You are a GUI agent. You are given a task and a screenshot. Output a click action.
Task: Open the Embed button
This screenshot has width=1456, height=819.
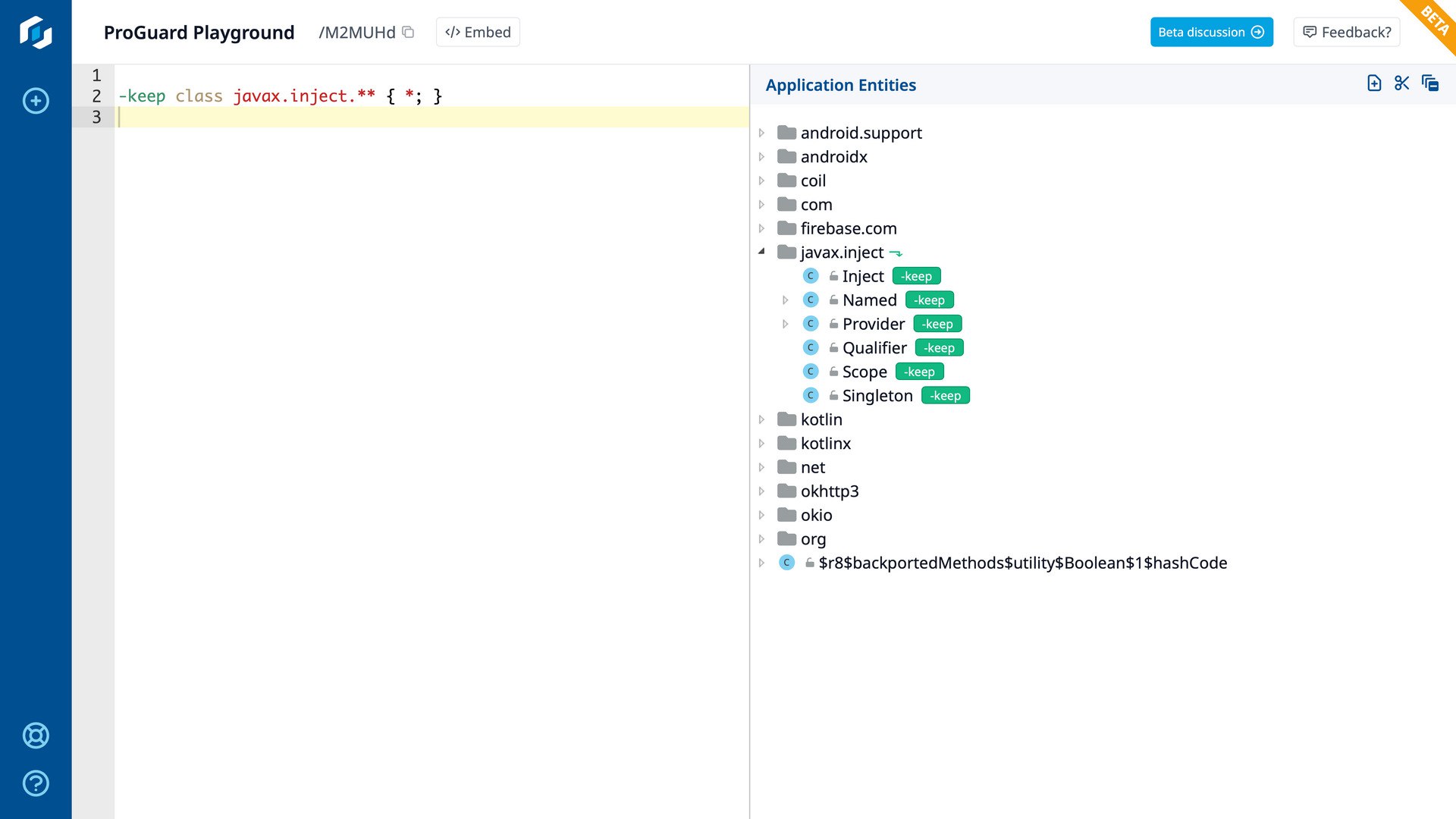(x=478, y=32)
